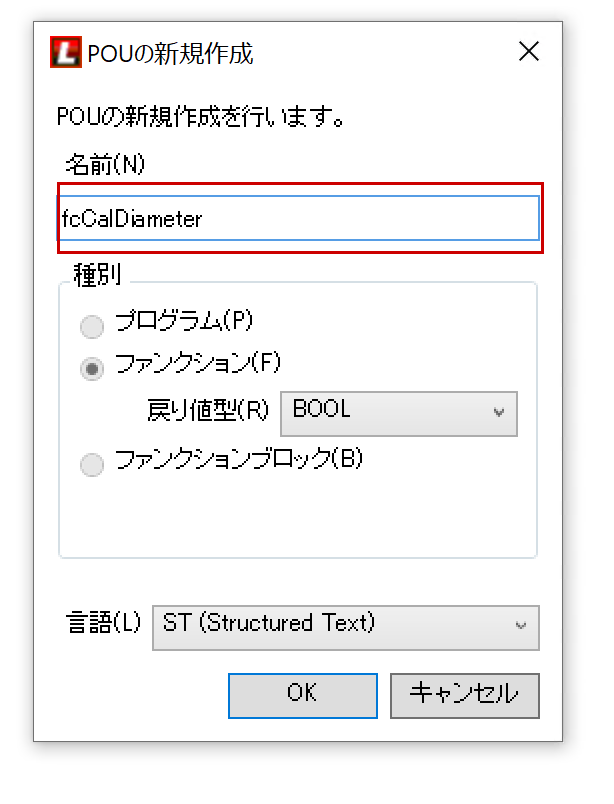Screen dimensions: 614x804
Task: Click the 言語(L) label
Action: click(x=101, y=624)
